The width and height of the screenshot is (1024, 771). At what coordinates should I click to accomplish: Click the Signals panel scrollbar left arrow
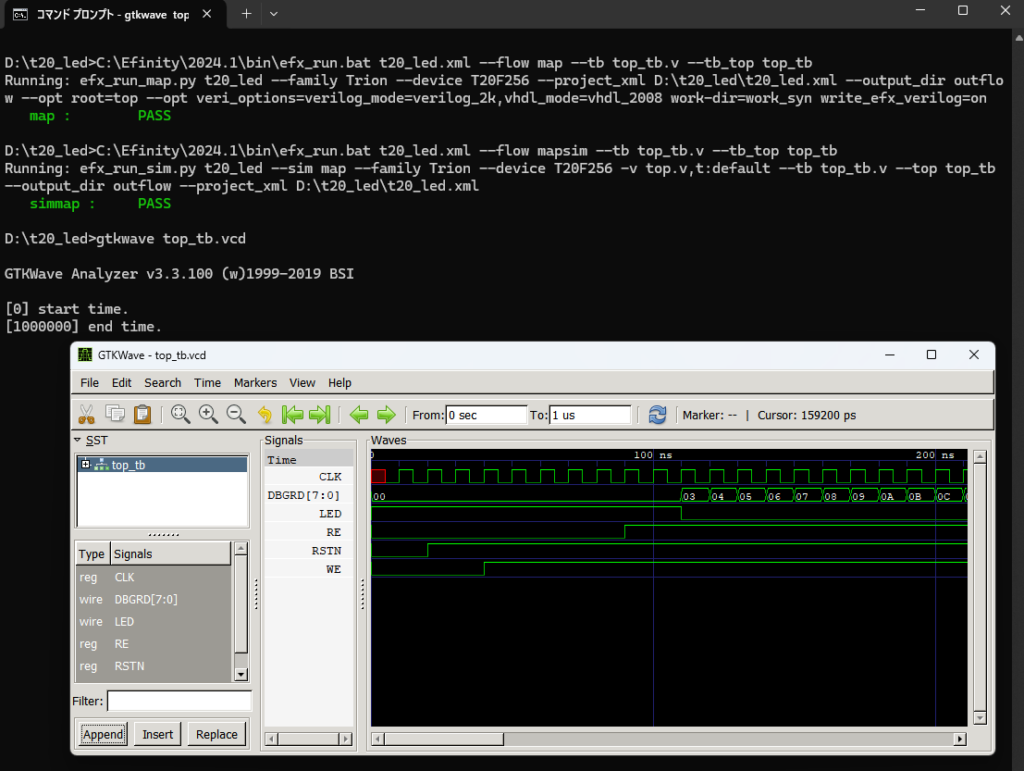point(272,739)
